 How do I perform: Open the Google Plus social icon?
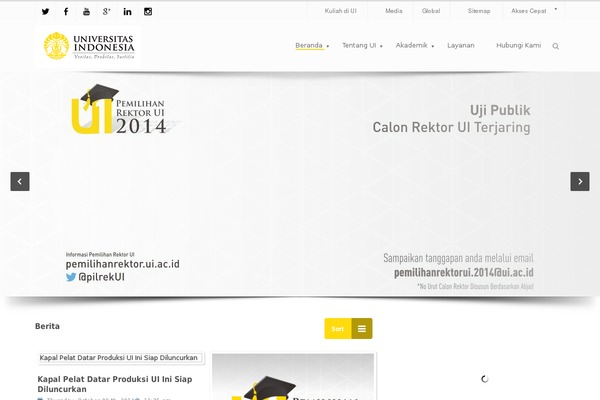click(107, 11)
